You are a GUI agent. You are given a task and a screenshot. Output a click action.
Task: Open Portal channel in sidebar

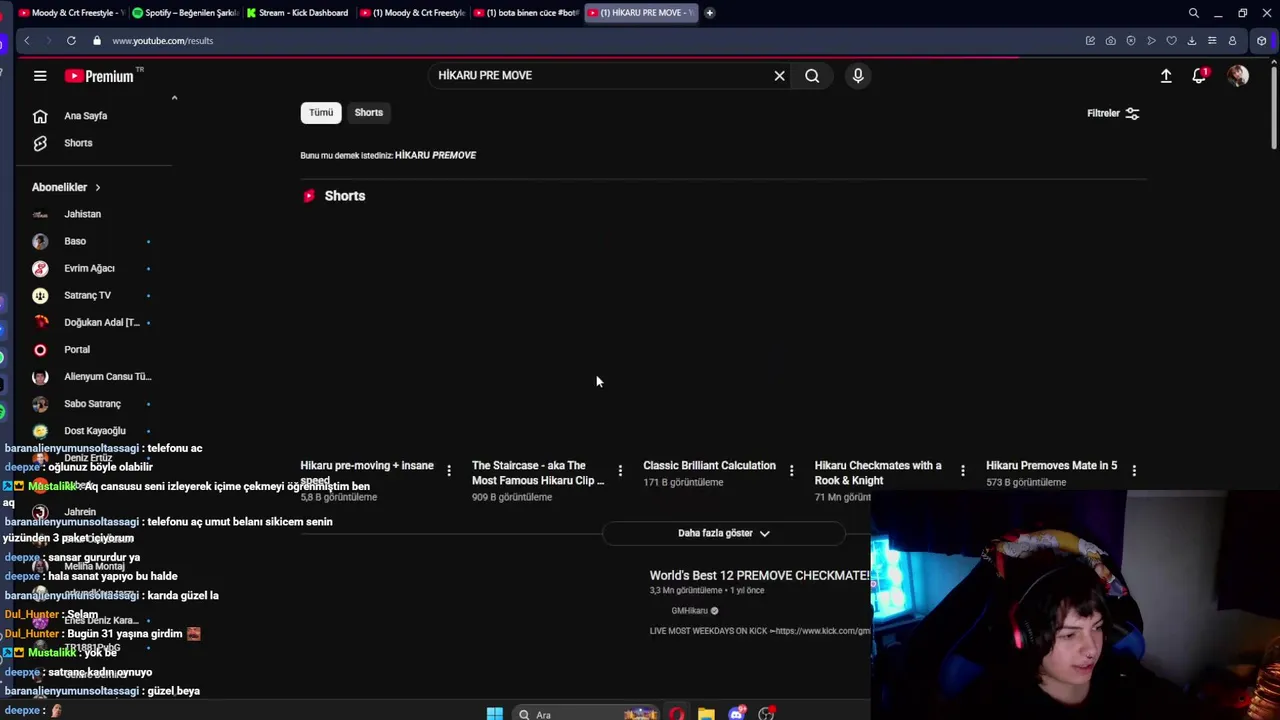[x=77, y=350]
